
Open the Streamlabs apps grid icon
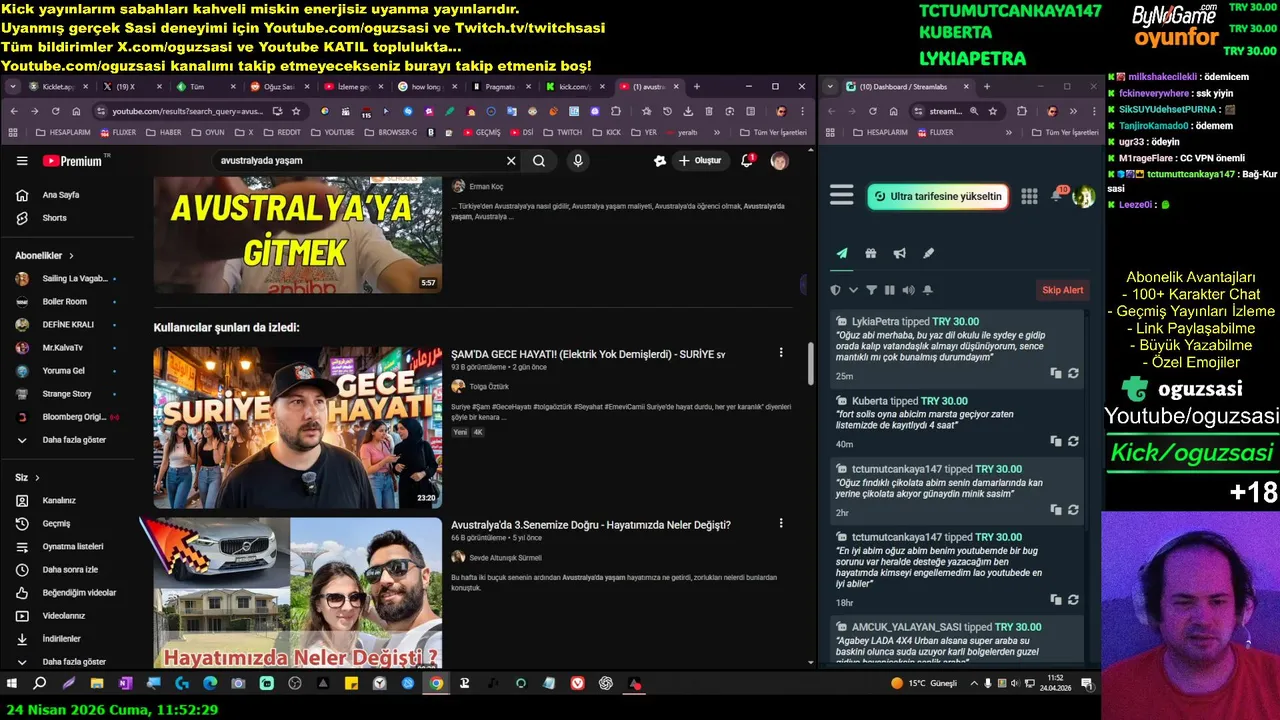1029,196
